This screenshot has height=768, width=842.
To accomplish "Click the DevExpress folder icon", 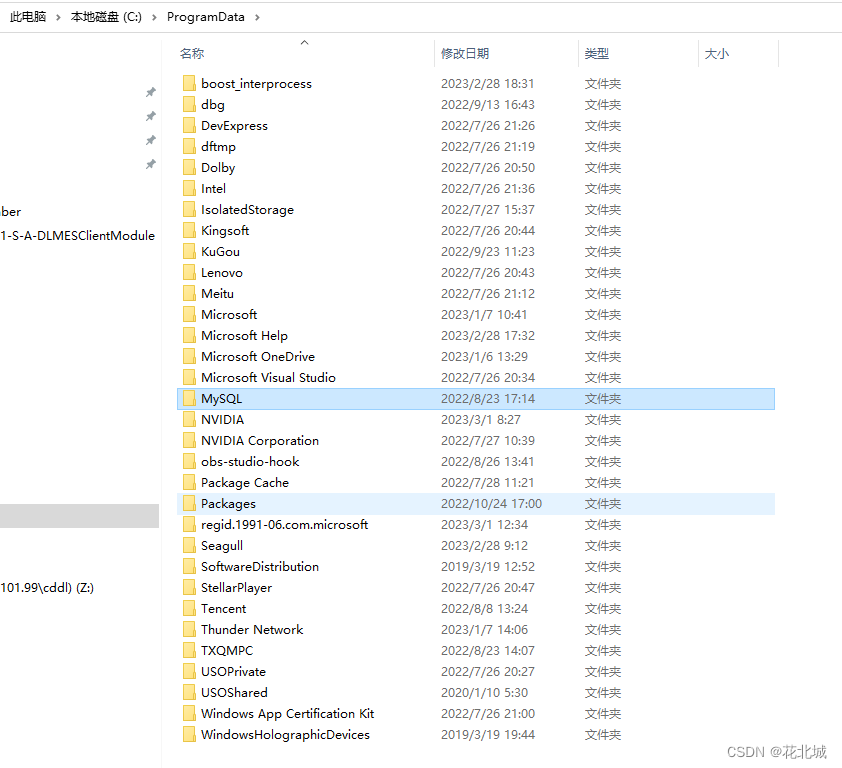I will [x=189, y=125].
